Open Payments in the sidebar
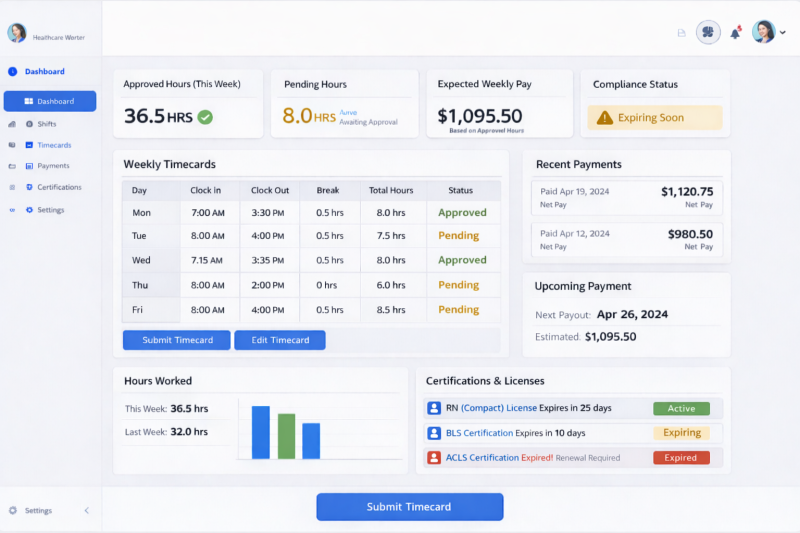This screenshot has height=533, width=800. pyautogui.click(x=53, y=166)
